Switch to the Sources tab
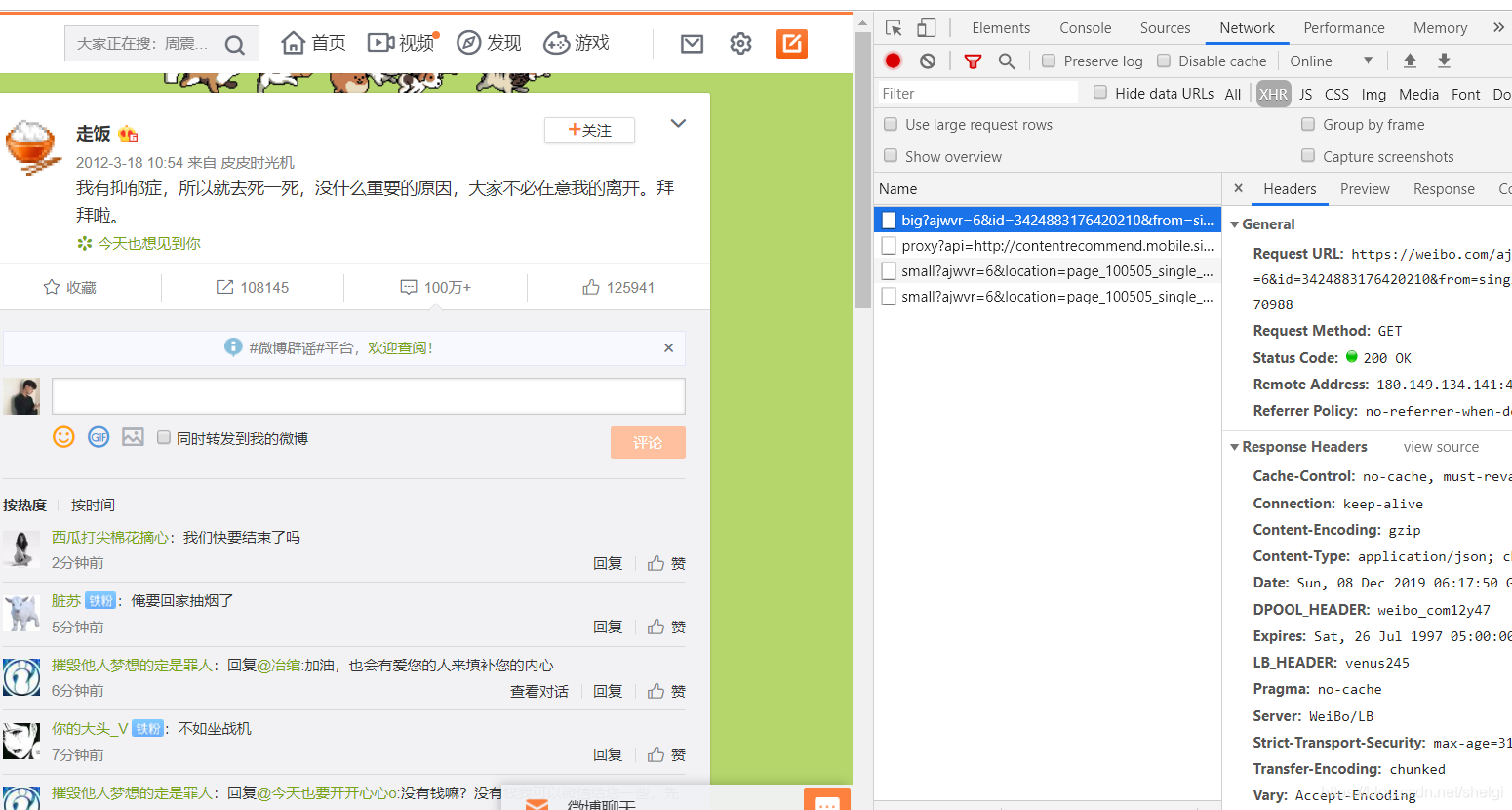This screenshot has width=1512, height=810. (x=1165, y=28)
